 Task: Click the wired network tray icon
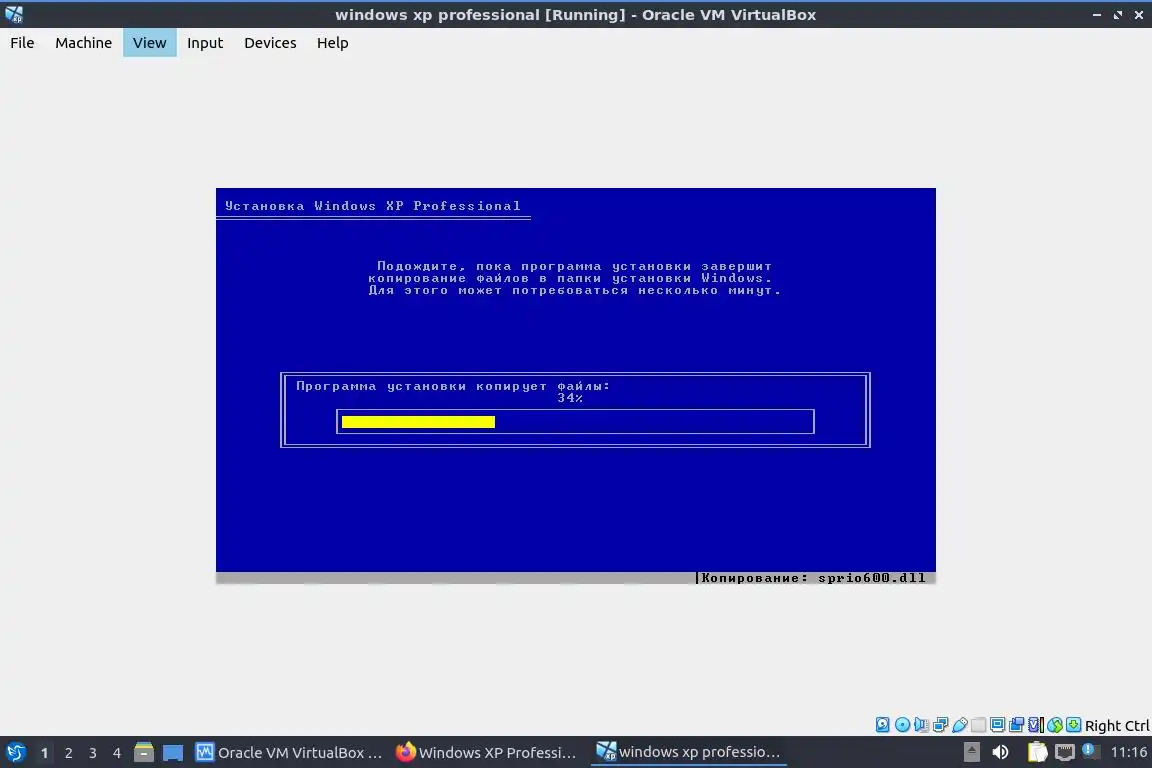(x=1065, y=752)
